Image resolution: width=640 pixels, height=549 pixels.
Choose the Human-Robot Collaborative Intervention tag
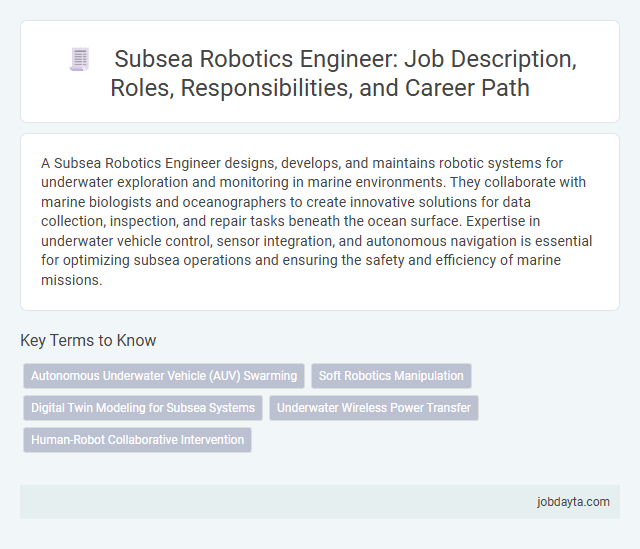coord(138,440)
